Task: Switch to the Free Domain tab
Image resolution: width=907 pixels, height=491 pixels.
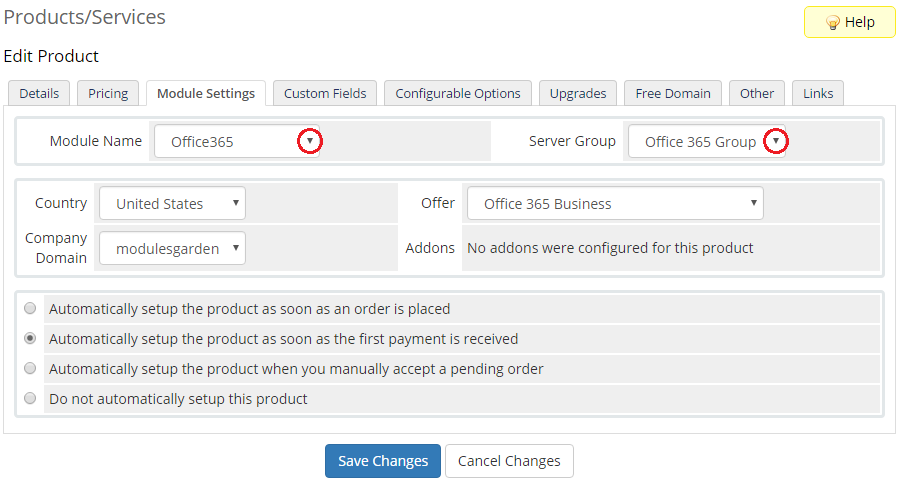Action: [673, 93]
